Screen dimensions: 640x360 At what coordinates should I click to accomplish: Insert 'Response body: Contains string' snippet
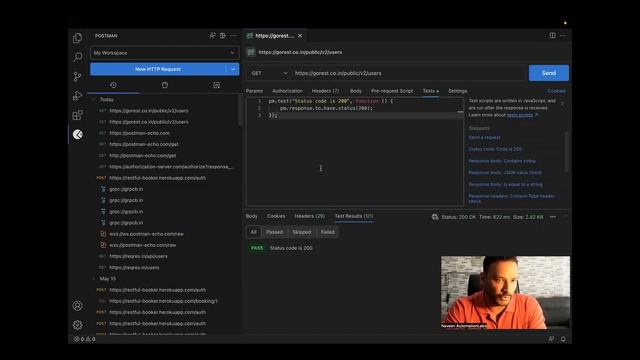tap(502, 161)
